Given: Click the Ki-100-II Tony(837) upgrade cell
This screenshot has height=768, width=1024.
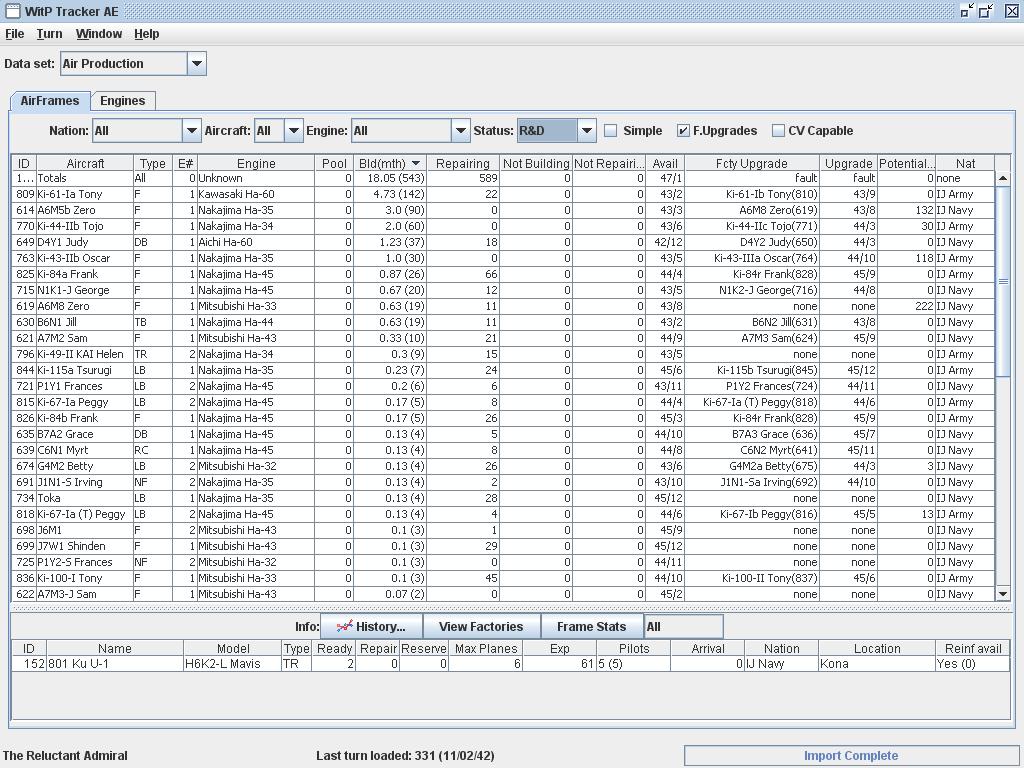Looking at the screenshot, I should coord(752,578).
